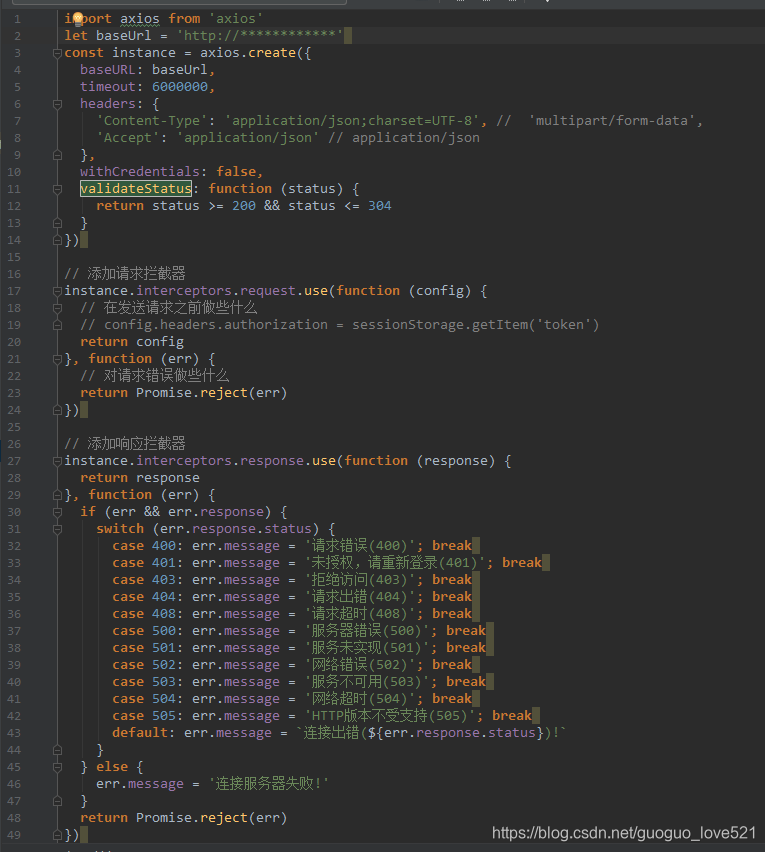765x852 pixels.
Task: Click line number 25 in the gutter
Action: (x=14, y=427)
